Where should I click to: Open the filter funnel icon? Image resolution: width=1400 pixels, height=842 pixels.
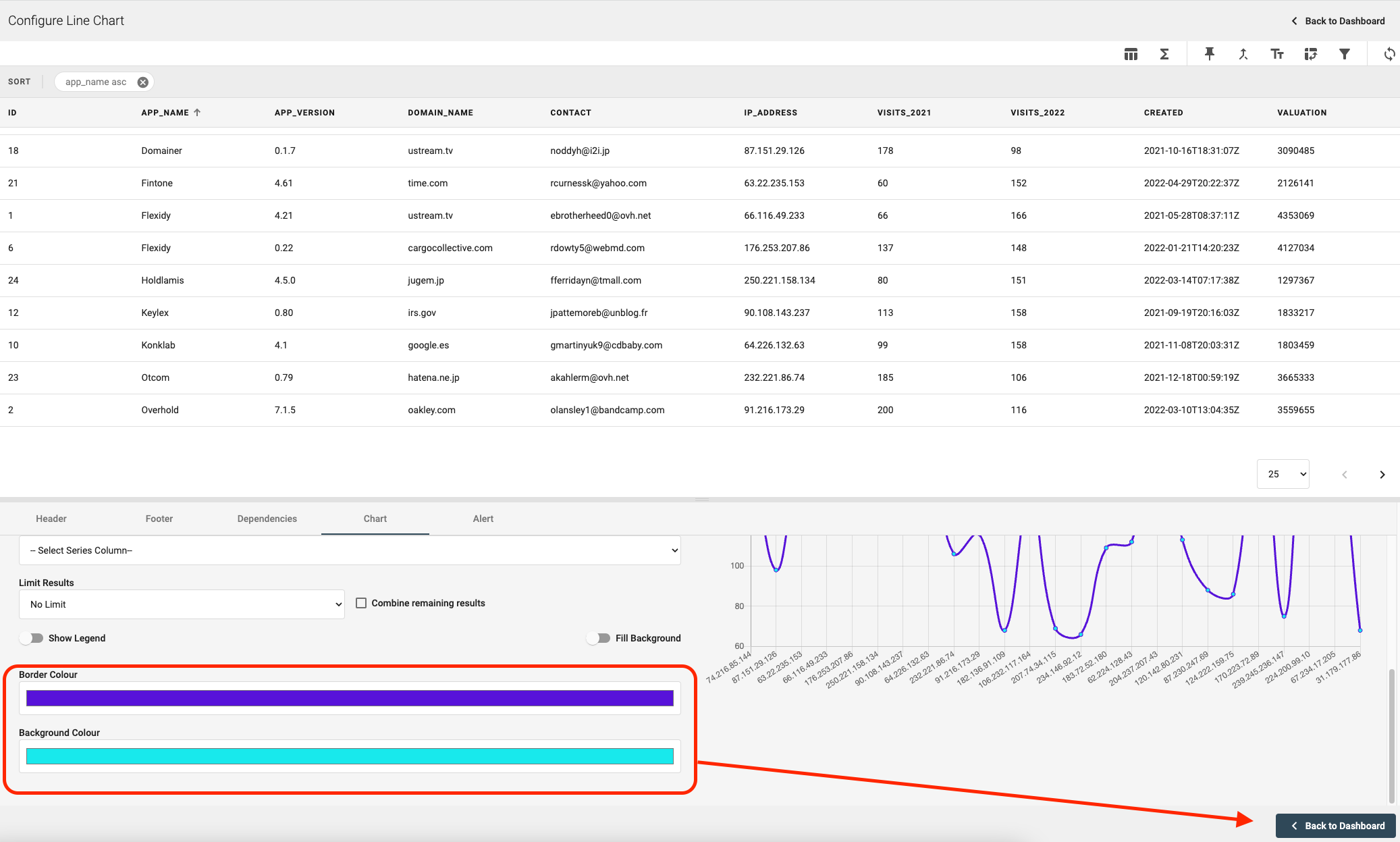(x=1344, y=54)
